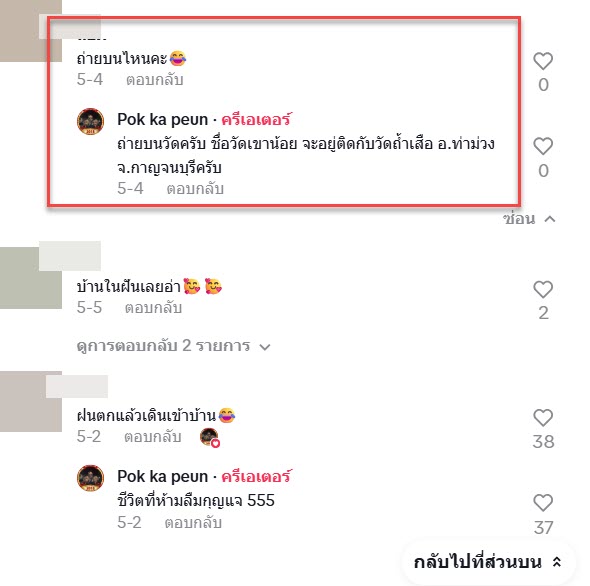Tap the heart on "ฝนตกแล้วเดินเข้าบ้าน" comment
The image size is (590, 586).
(x=543, y=418)
